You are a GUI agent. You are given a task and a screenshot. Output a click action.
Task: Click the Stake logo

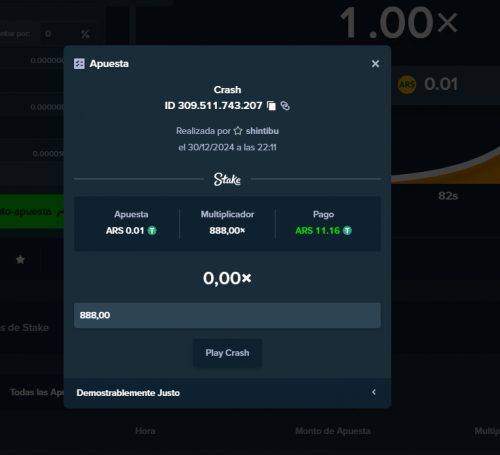pyautogui.click(x=227, y=179)
